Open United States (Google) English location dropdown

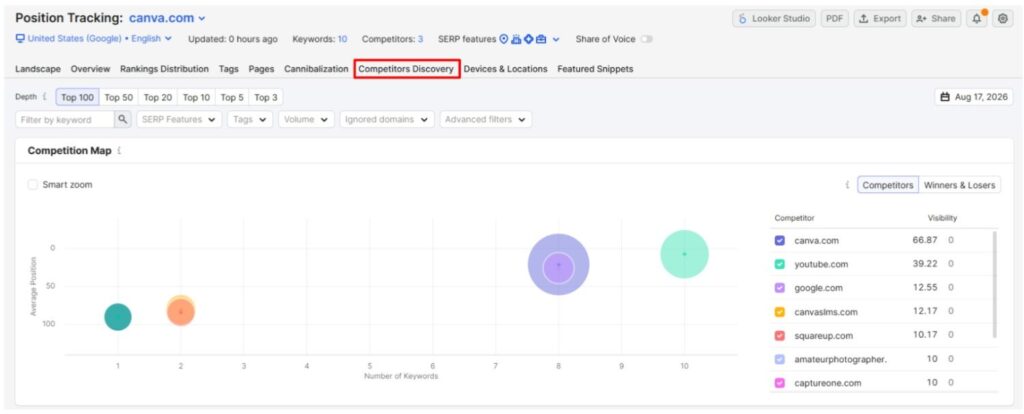(x=93, y=39)
